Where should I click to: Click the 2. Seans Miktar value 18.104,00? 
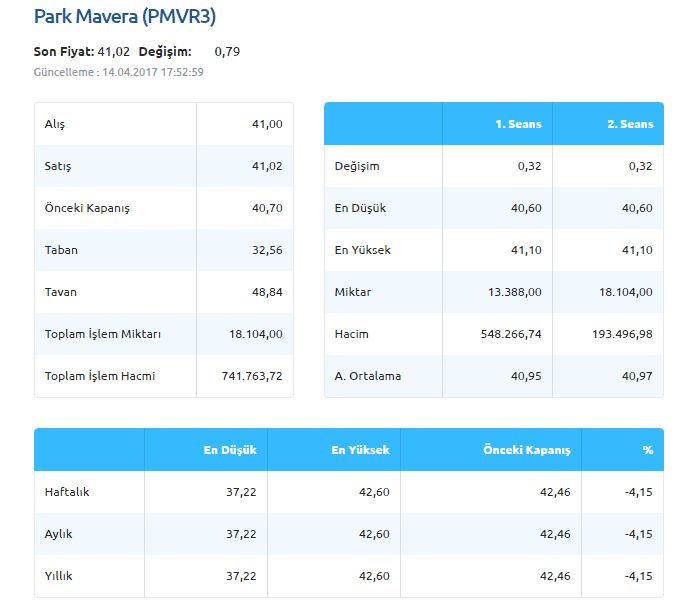626,292
